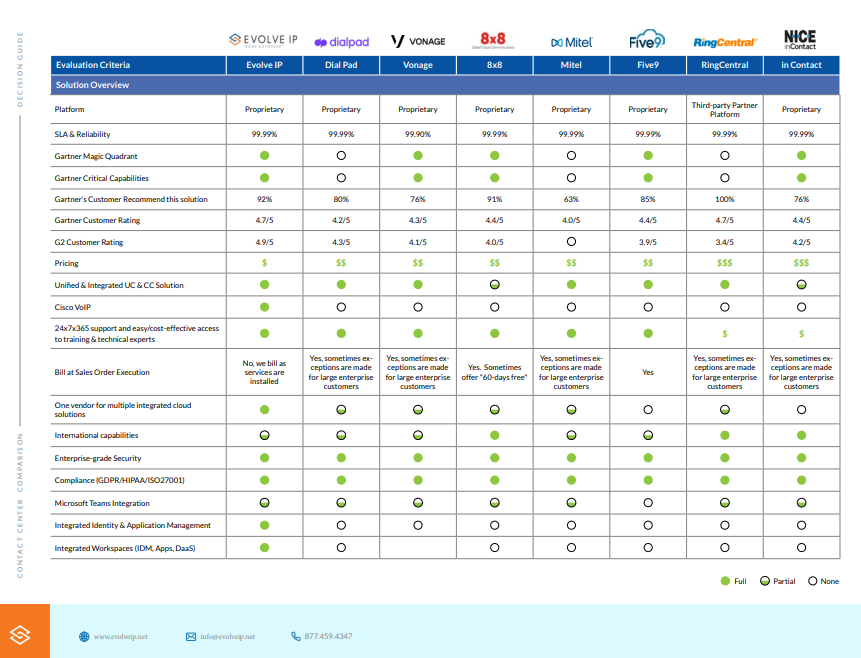The height and width of the screenshot is (658, 861).
Task: Click the Cisco VoIP row label
Action: pos(72,307)
